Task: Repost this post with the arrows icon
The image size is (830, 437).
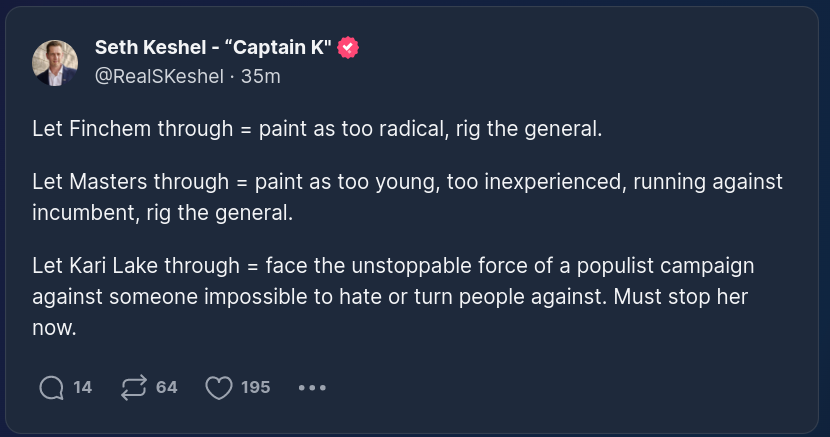Action: (x=133, y=387)
